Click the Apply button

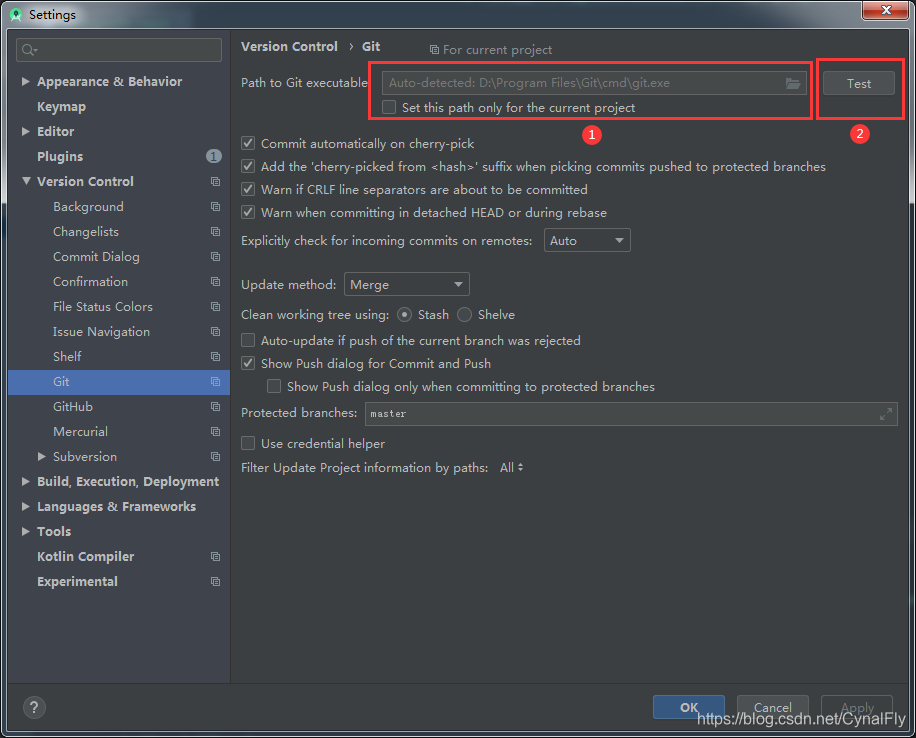coord(857,708)
